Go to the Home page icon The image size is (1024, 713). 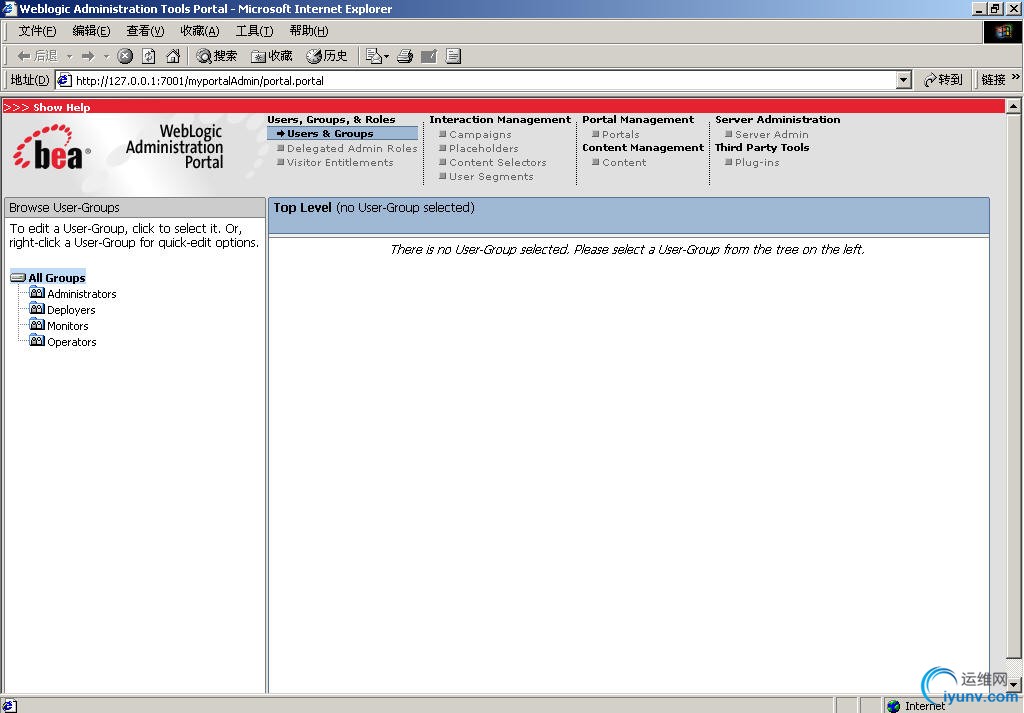pos(173,56)
